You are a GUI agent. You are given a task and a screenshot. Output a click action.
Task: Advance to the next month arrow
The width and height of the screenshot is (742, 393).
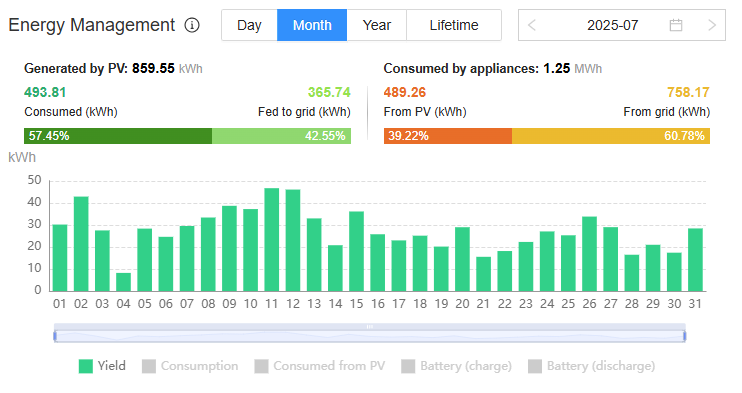711,25
